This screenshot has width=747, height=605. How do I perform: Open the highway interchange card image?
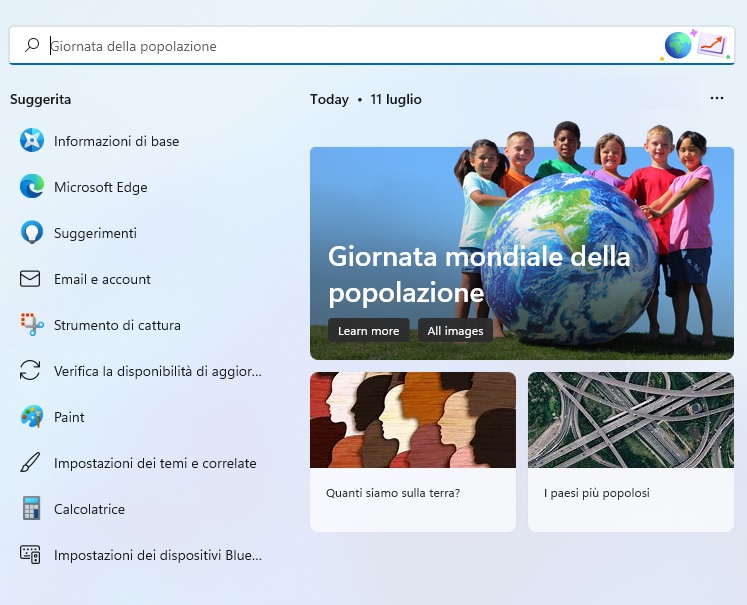[x=631, y=420]
